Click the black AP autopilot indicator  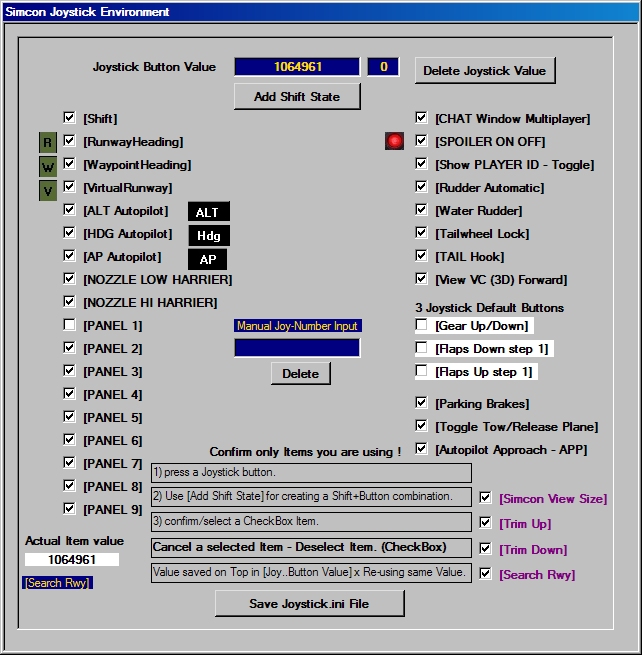[208, 259]
